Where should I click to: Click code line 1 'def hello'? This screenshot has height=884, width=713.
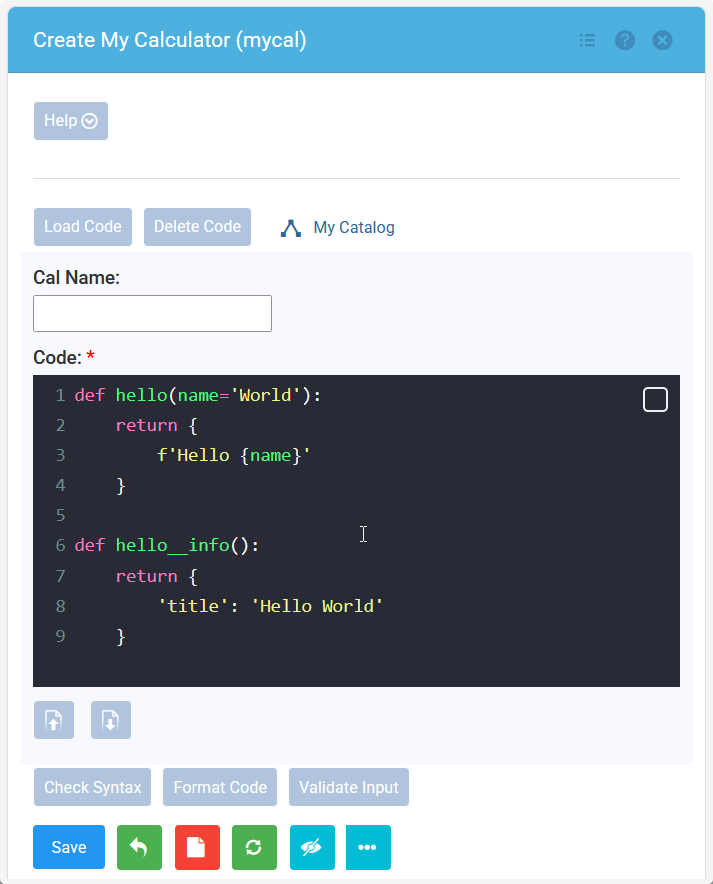coord(198,395)
